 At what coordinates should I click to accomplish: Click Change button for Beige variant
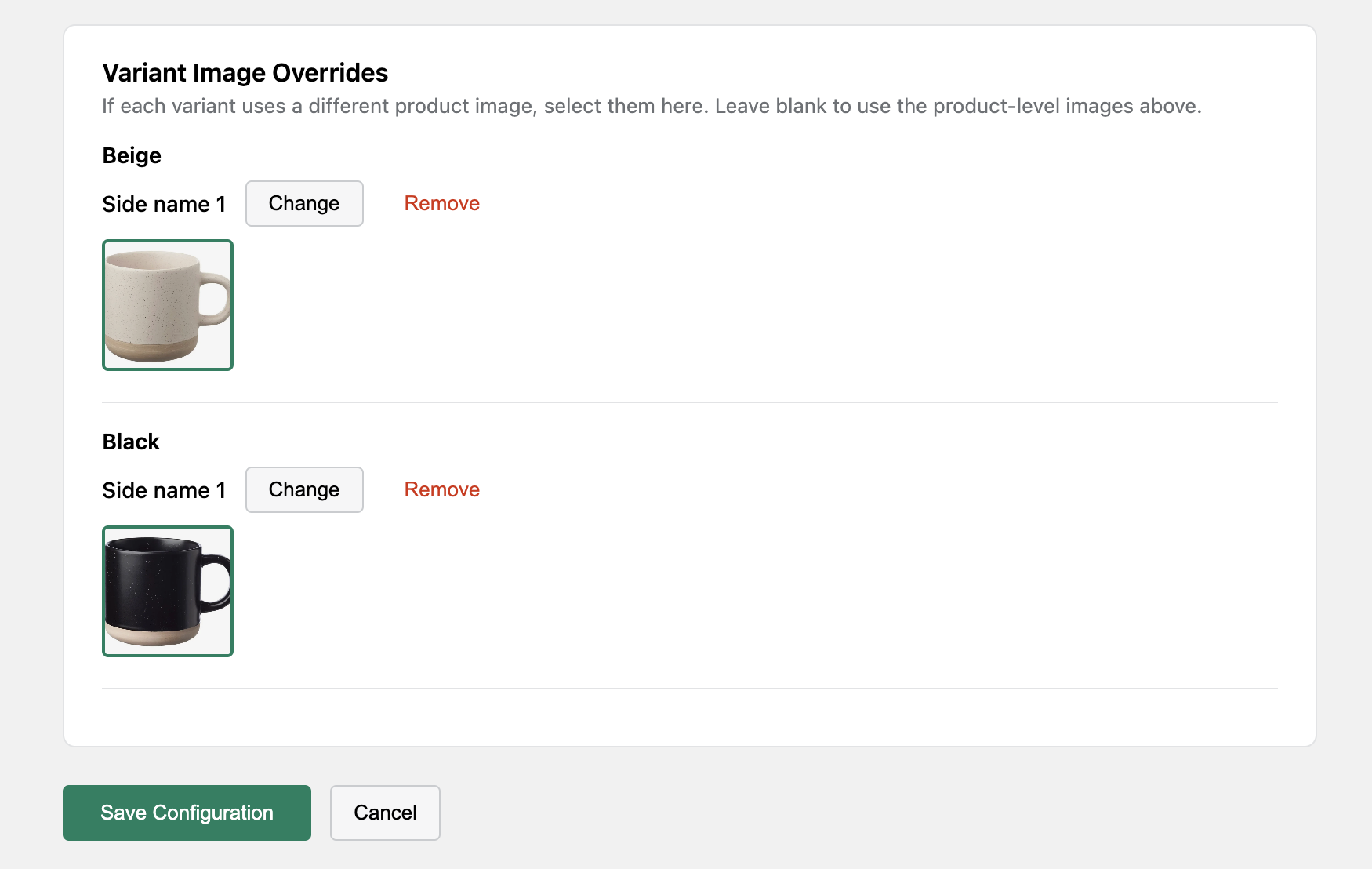[304, 203]
